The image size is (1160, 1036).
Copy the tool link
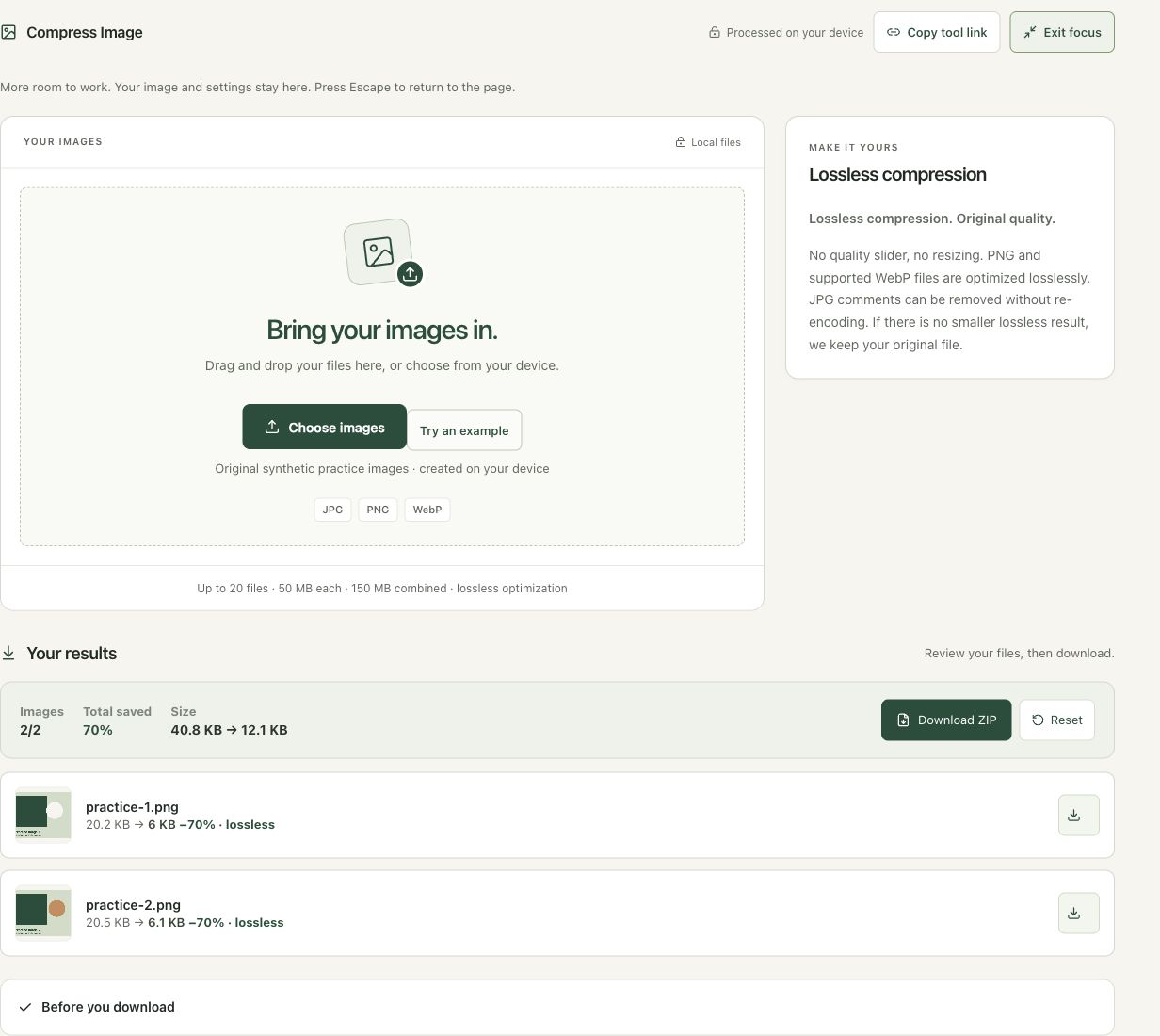(936, 32)
